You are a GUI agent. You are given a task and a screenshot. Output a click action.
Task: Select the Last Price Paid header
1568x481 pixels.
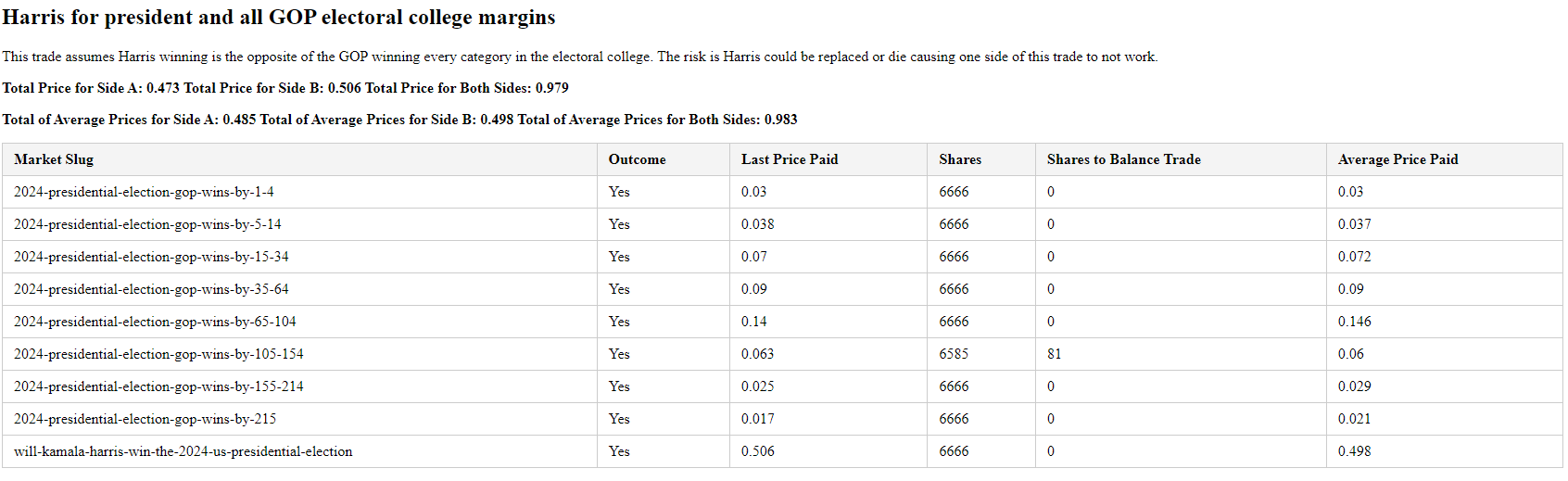789,159
